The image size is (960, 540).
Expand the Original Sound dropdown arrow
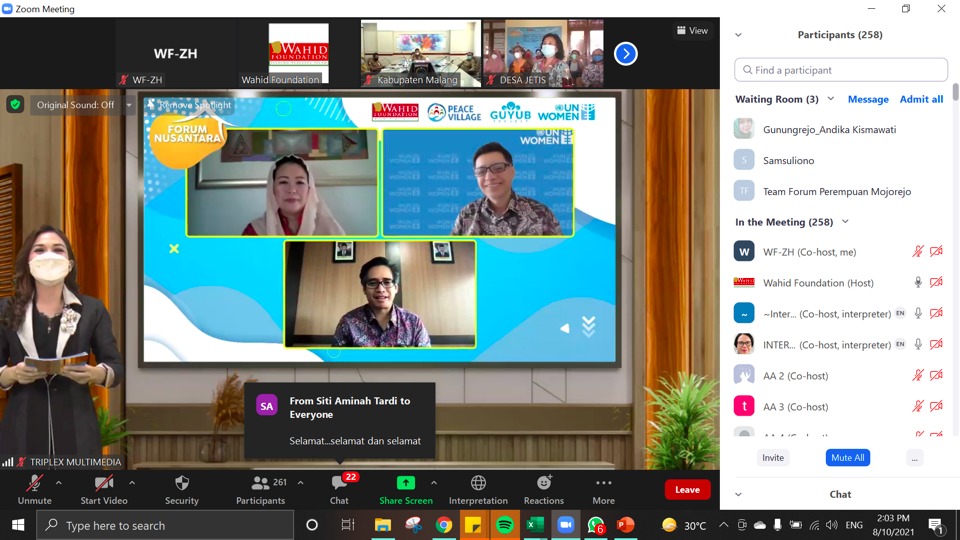click(129, 105)
